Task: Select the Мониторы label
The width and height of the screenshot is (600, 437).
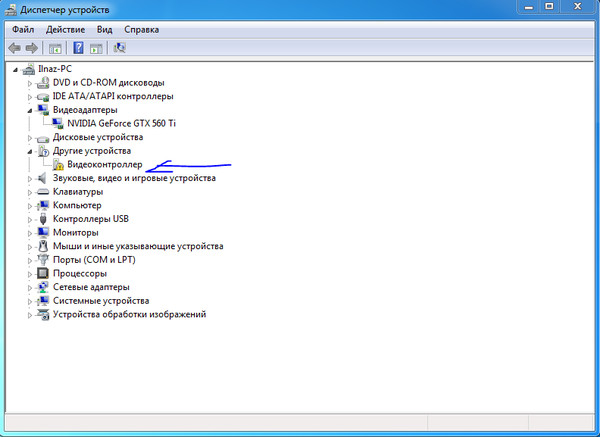Action: [75, 233]
